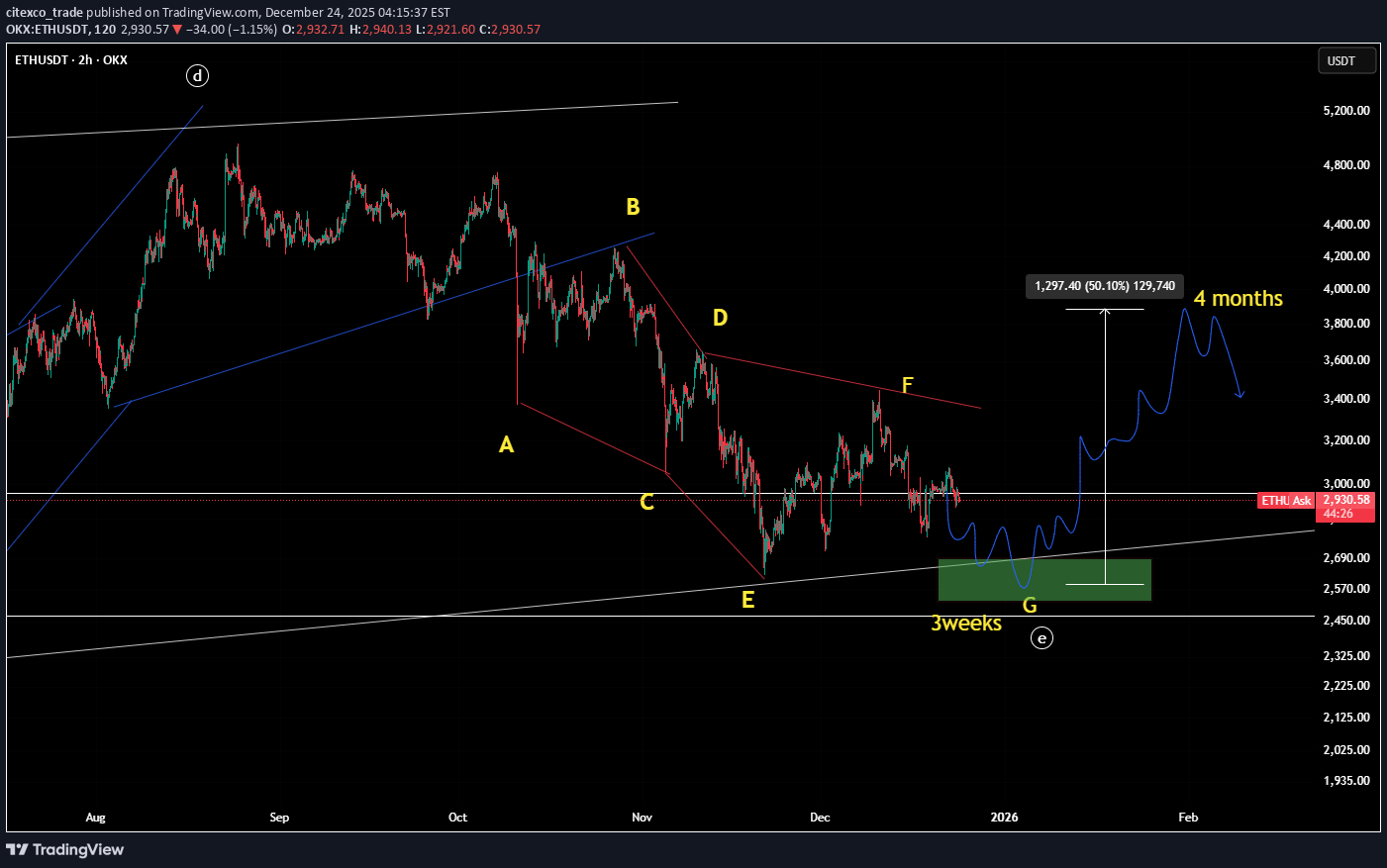
Task: Click the 4 months text annotation
Action: (1238, 298)
